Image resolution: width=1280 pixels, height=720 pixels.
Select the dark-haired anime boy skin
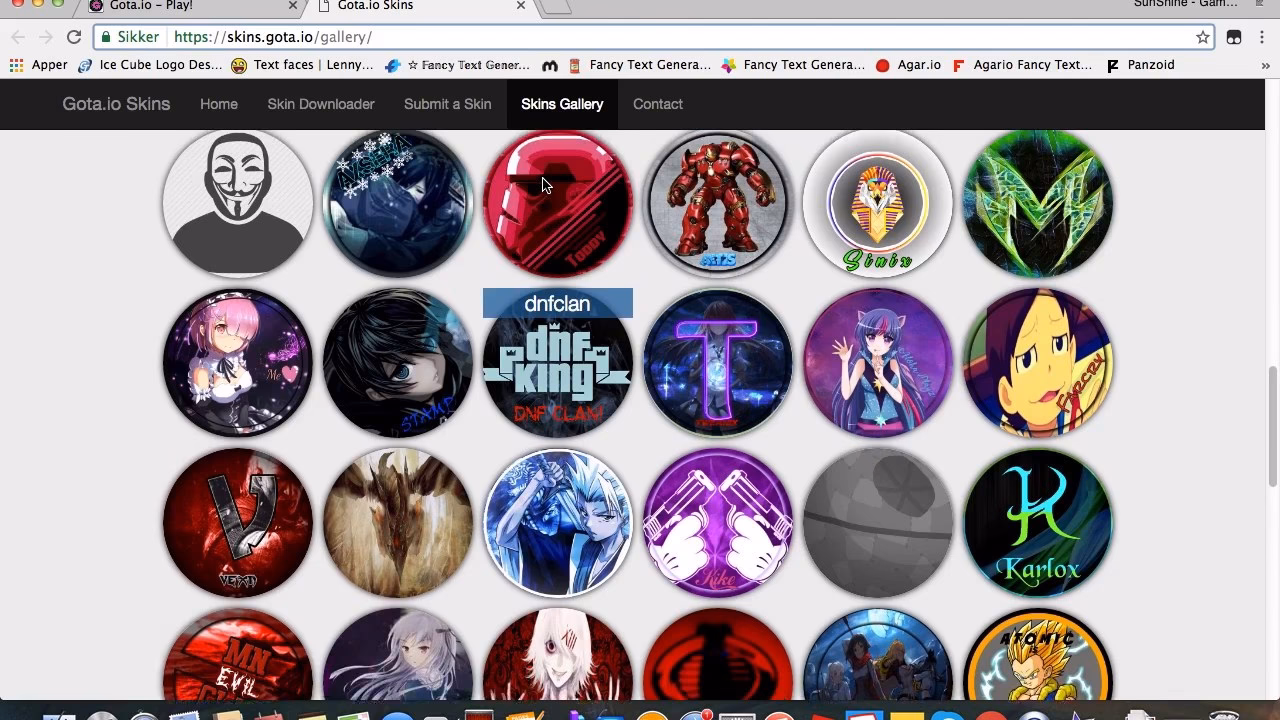click(398, 363)
